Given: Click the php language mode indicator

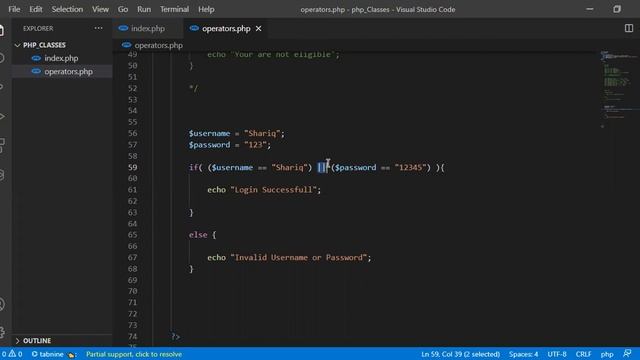Looking at the screenshot, I should (x=607, y=354).
